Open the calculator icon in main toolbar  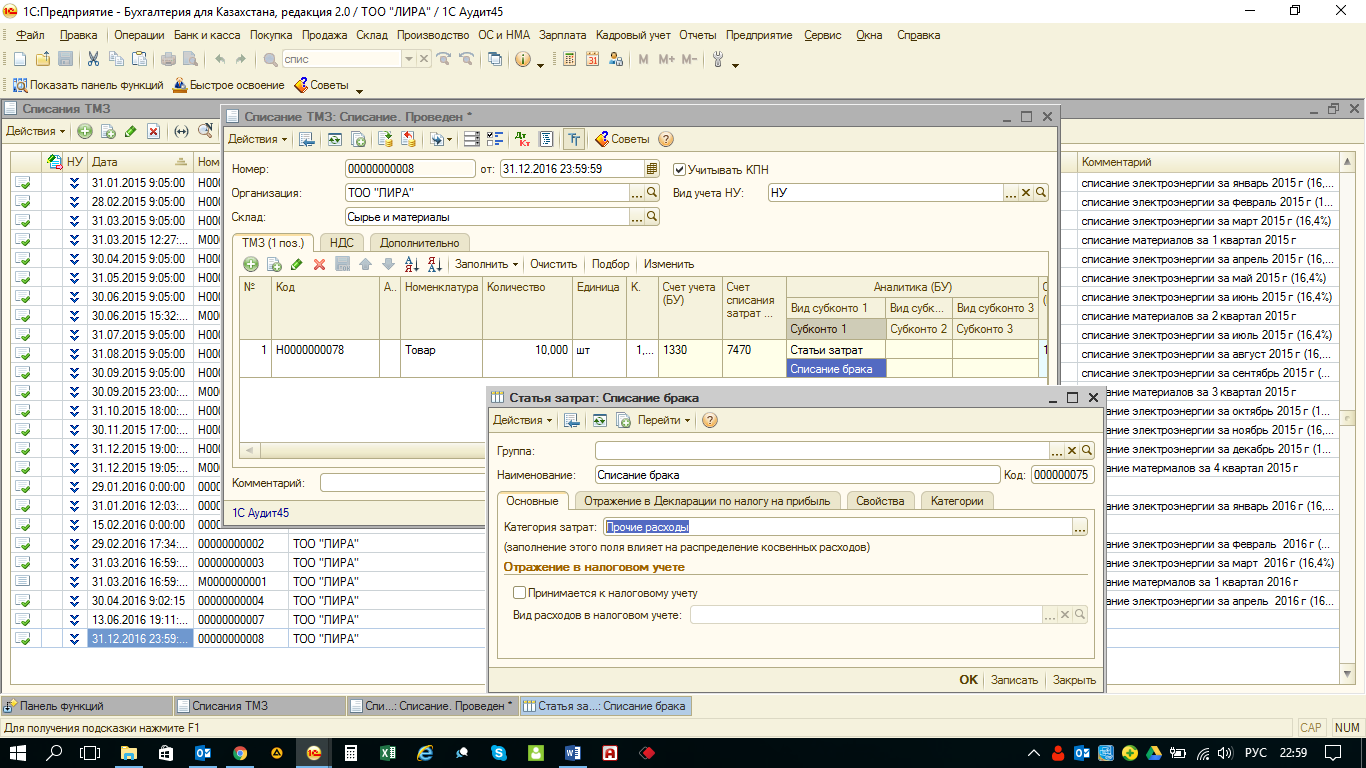coord(569,59)
